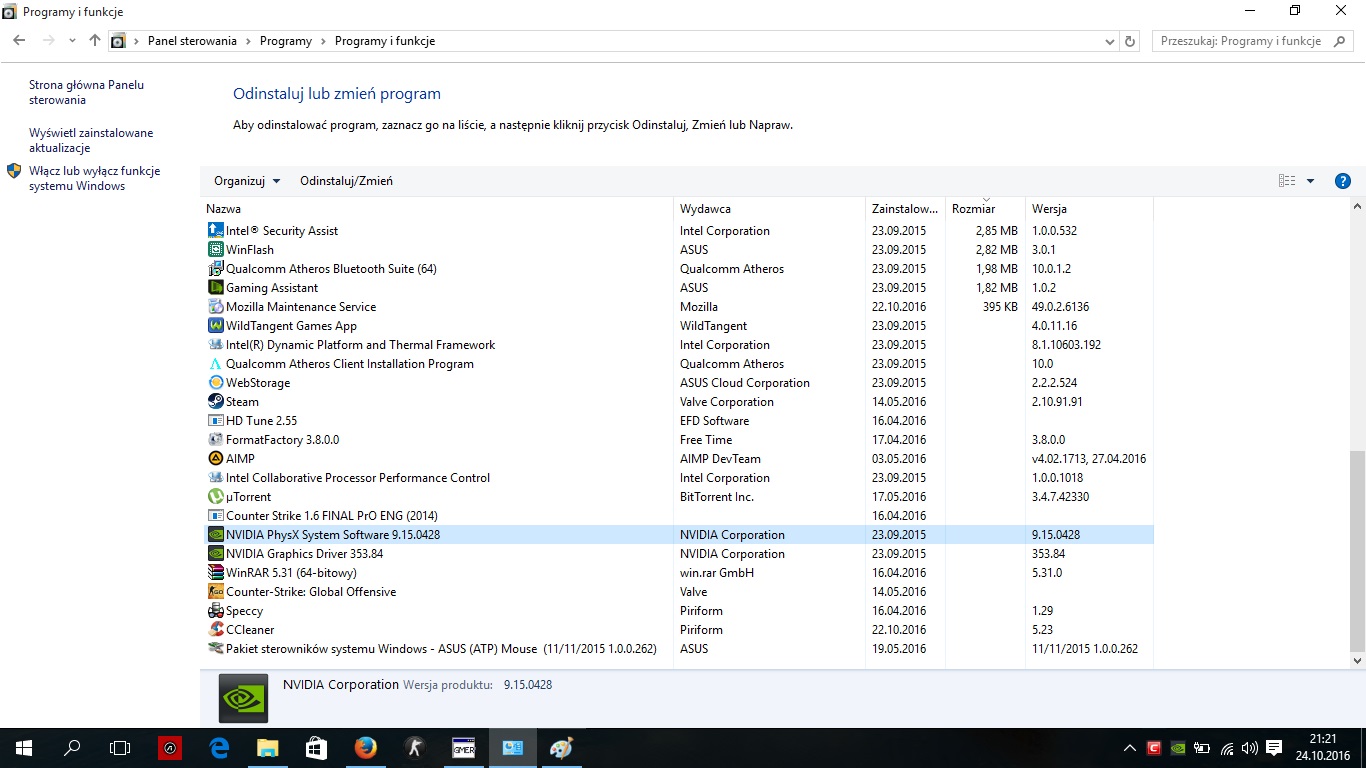Click the WebStorage program icon
1366x768 pixels.
[215, 383]
